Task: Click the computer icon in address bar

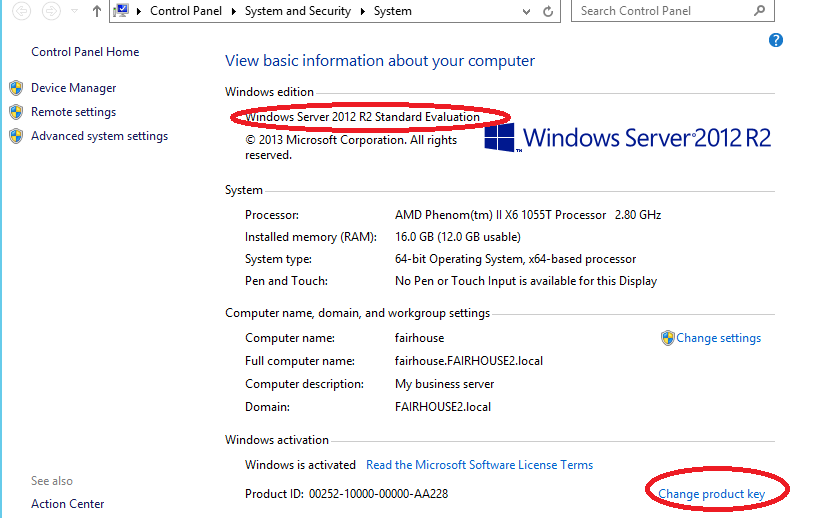Action: (122, 11)
